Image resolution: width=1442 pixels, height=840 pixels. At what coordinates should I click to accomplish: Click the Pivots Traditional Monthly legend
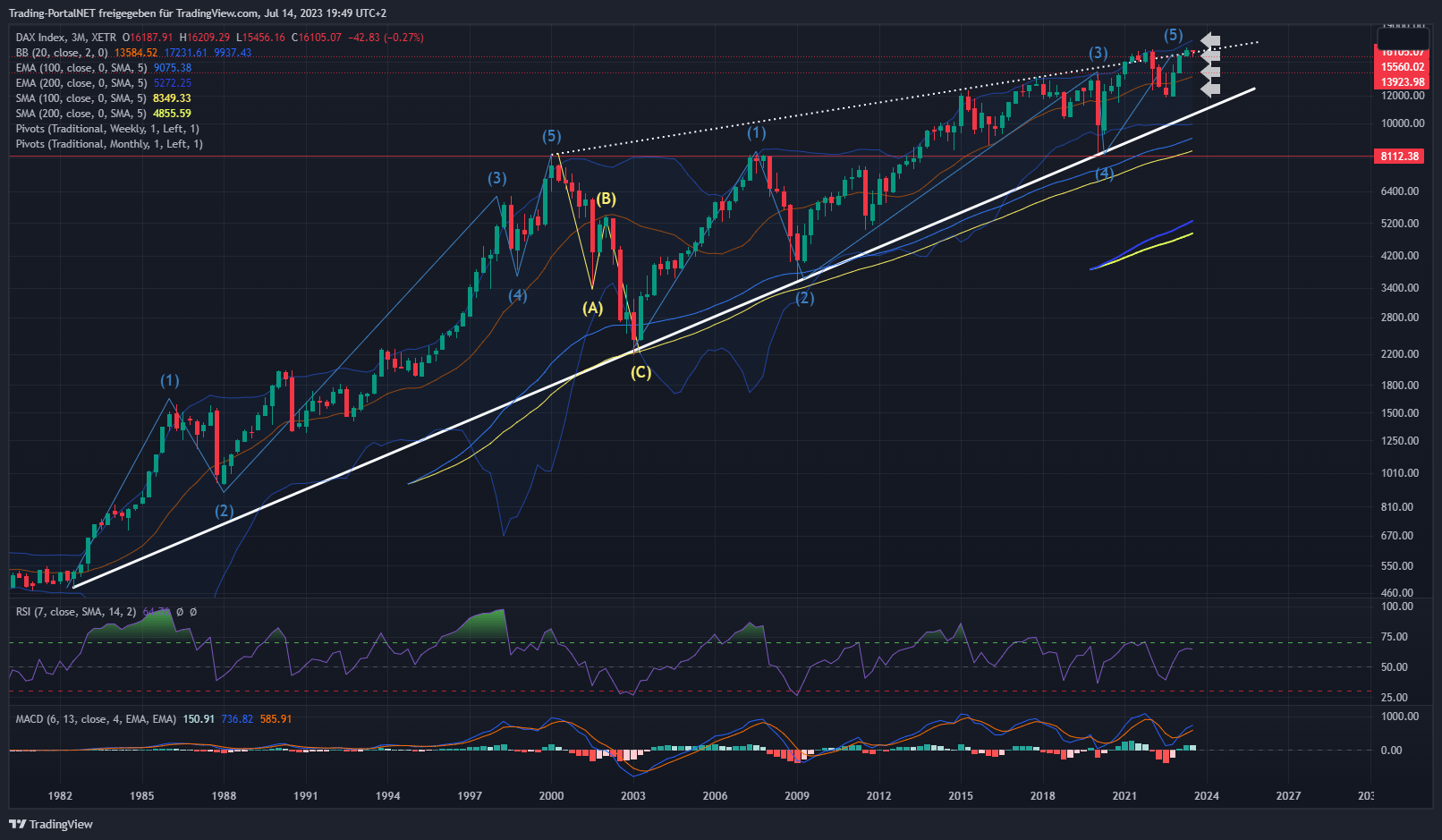[108, 144]
